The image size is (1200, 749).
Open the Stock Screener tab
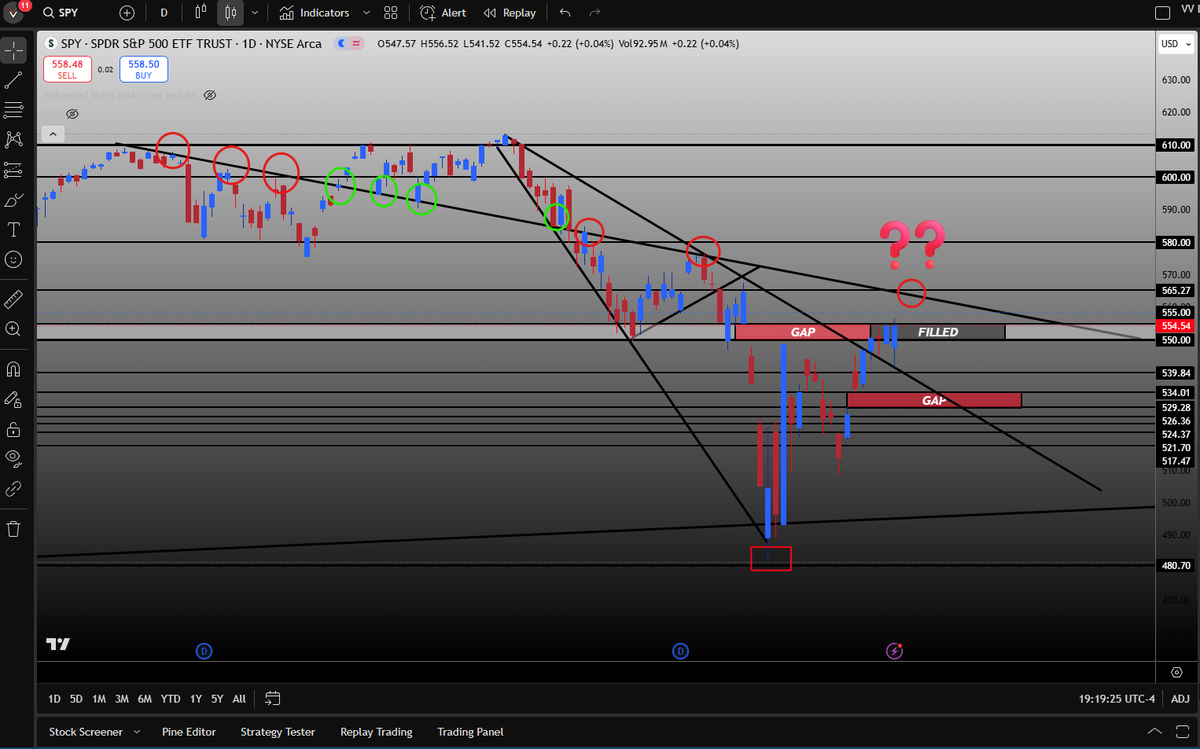pyautogui.click(x=85, y=732)
